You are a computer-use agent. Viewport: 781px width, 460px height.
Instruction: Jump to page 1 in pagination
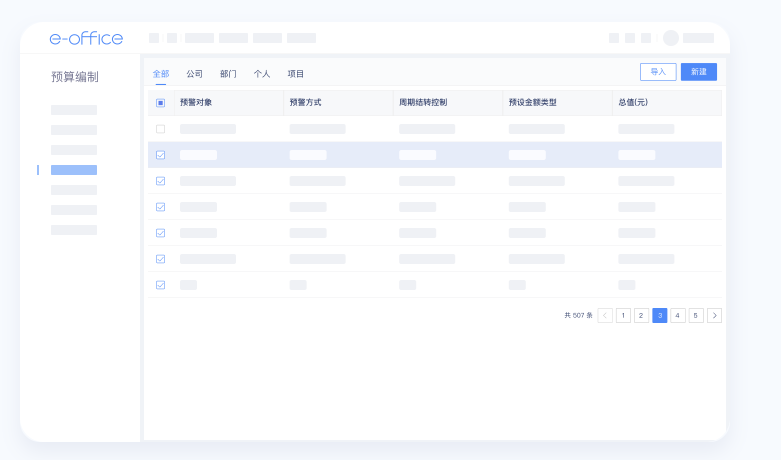623,315
